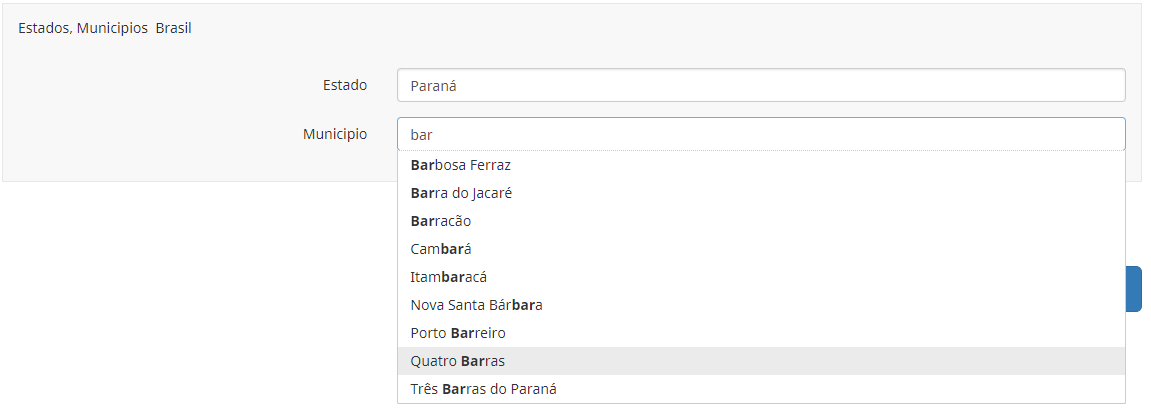
Task: Select Barbosa Ferraz from the suggestions
Action: click(x=460, y=165)
